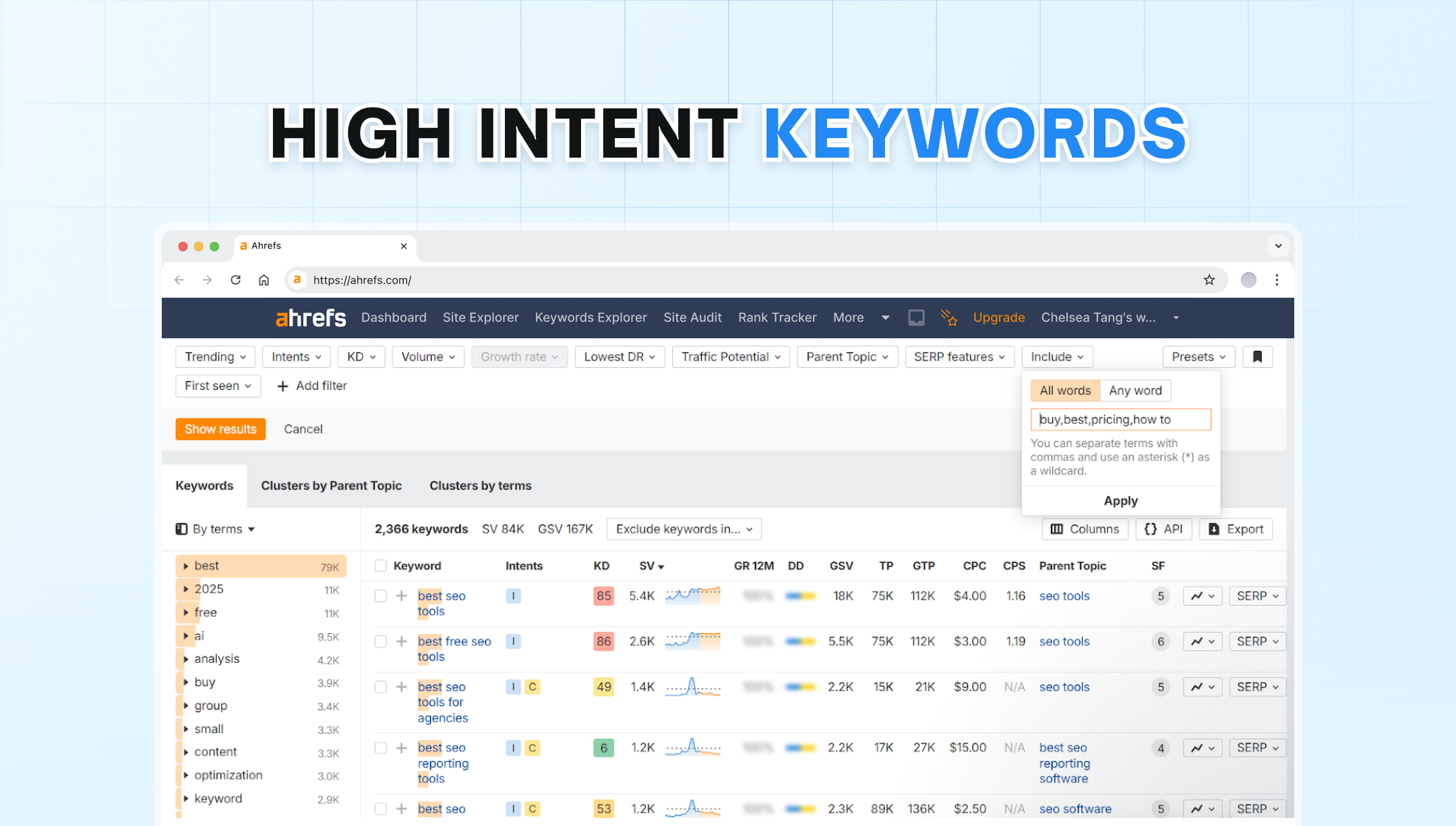Click the Include terms input field
The image size is (1456, 826).
point(1120,419)
